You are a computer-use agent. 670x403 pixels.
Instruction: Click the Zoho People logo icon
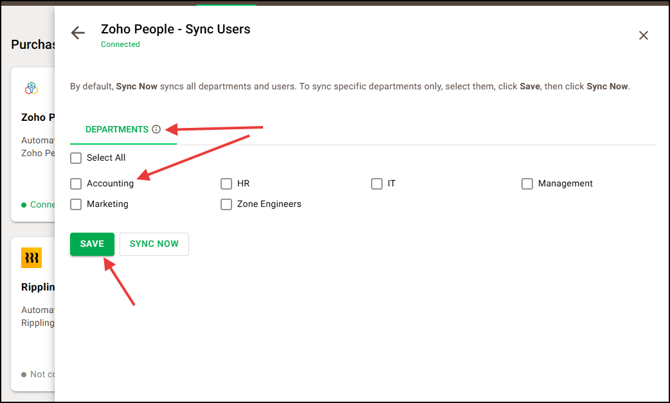tap(32, 88)
